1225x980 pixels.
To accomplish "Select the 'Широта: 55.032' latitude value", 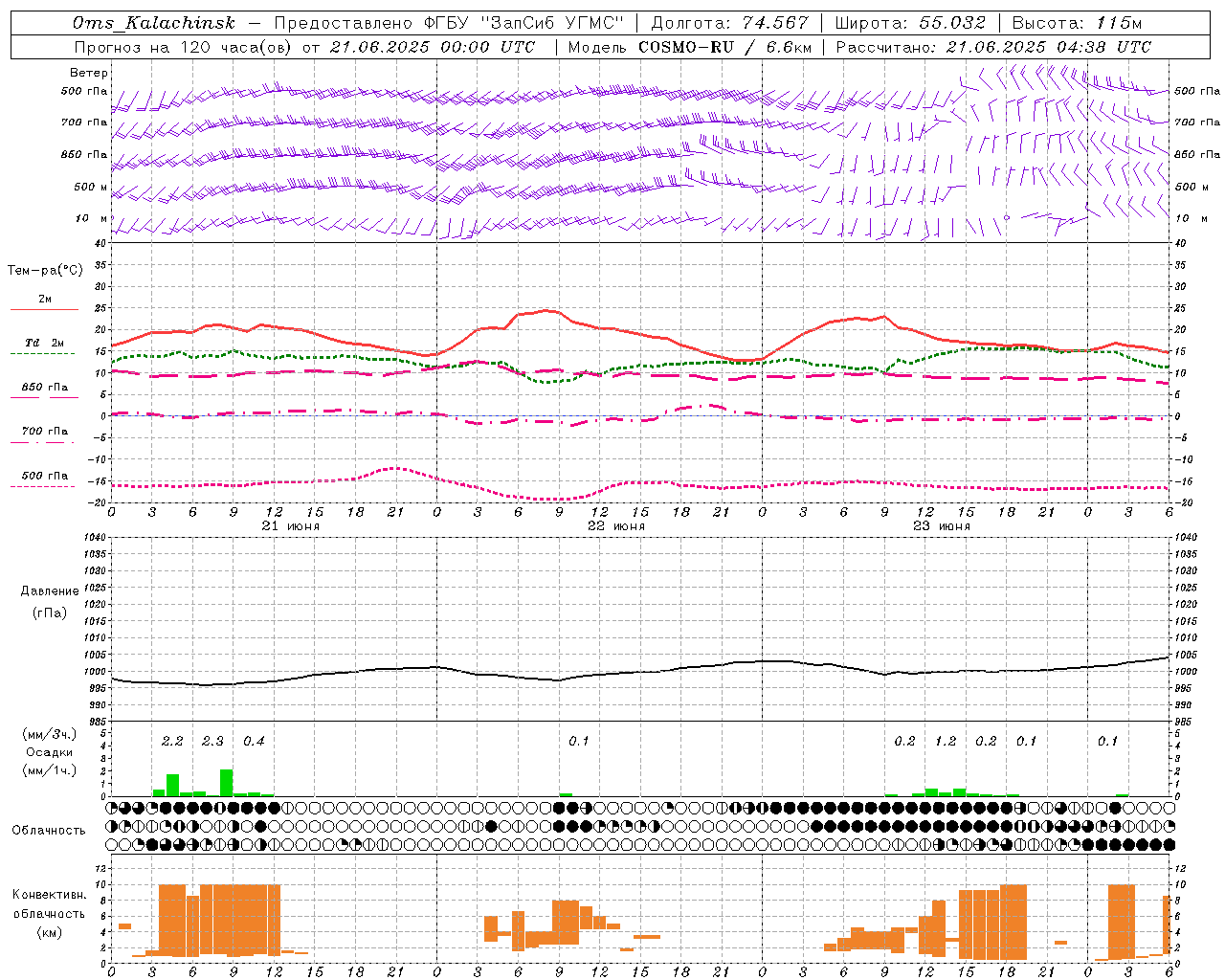I will click(x=910, y=24).
